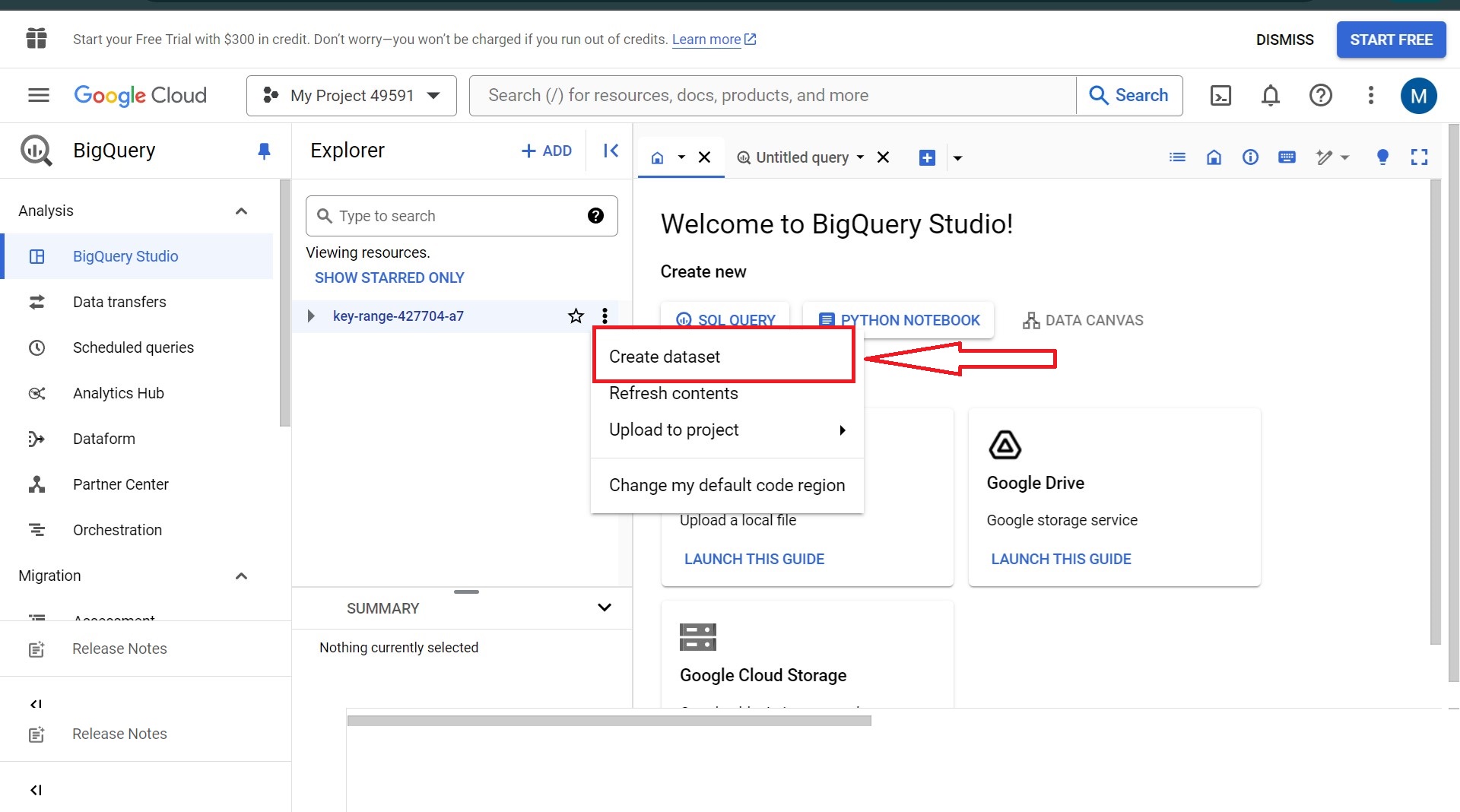Activate Cloud Shell terminal icon

pos(1220,95)
